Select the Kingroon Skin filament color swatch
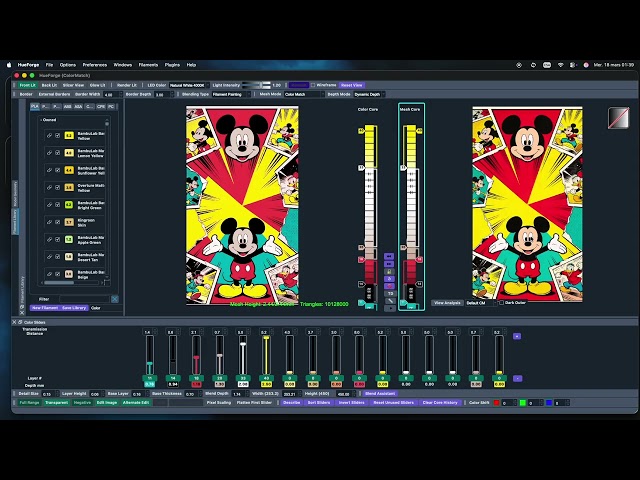640x480 pixels. click(69, 222)
